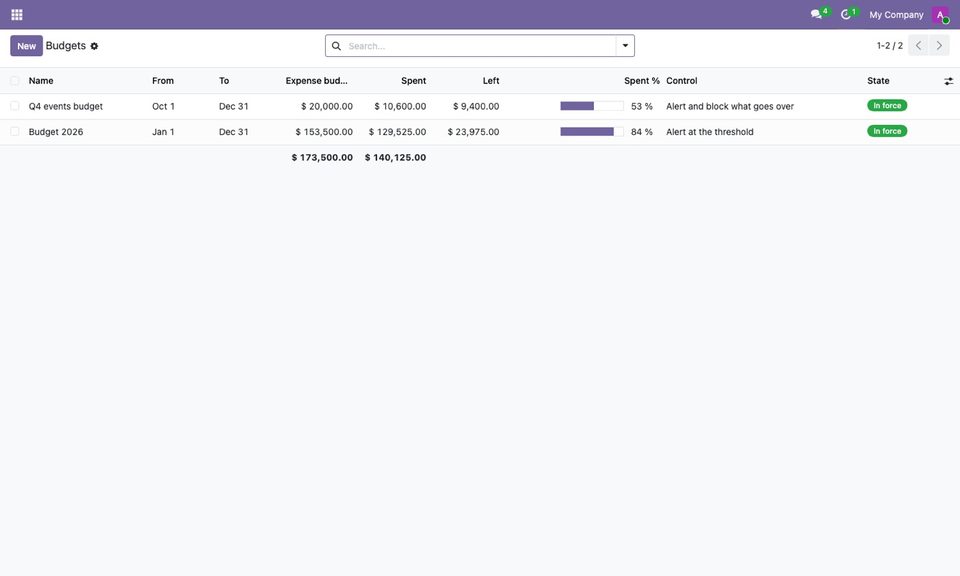Image resolution: width=960 pixels, height=576 pixels.
Task: Click the $ 23,975.00 left cell
Action: (x=473, y=132)
